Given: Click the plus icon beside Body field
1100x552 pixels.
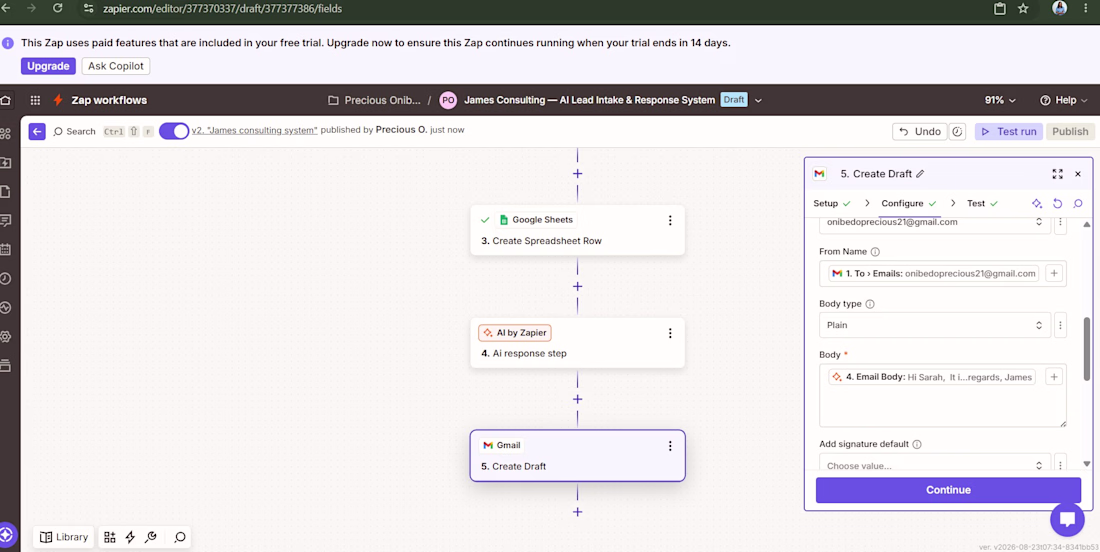Looking at the screenshot, I should tap(1054, 377).
